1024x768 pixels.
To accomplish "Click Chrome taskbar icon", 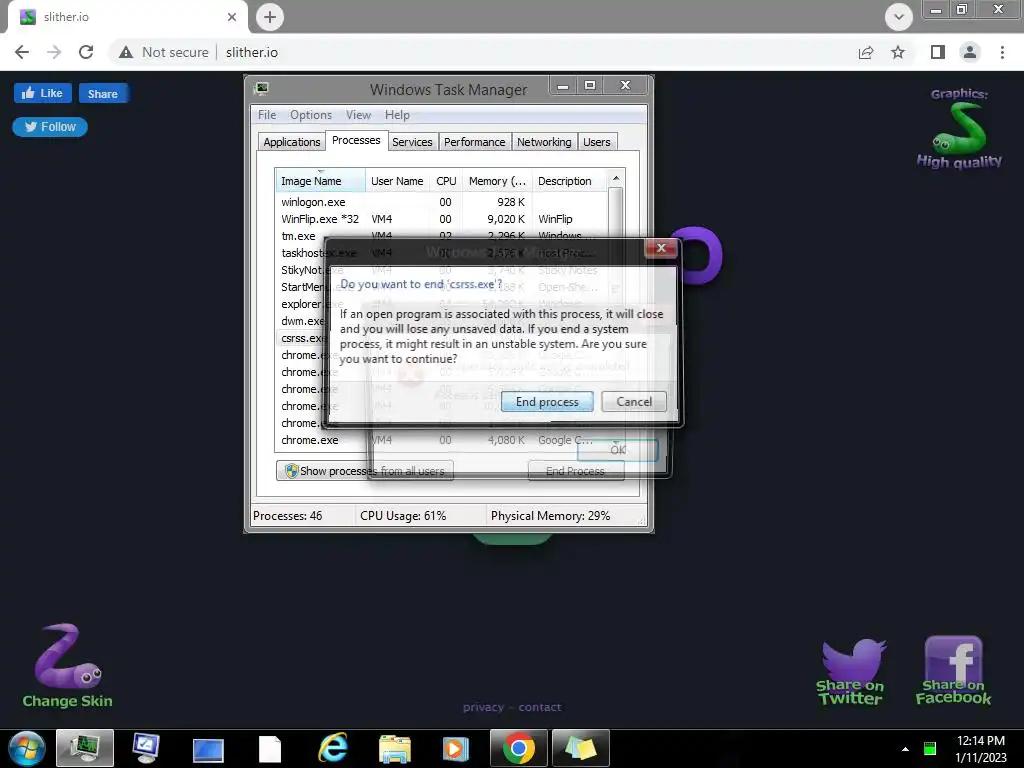I will pyautogui.click(x=519, y=748).
